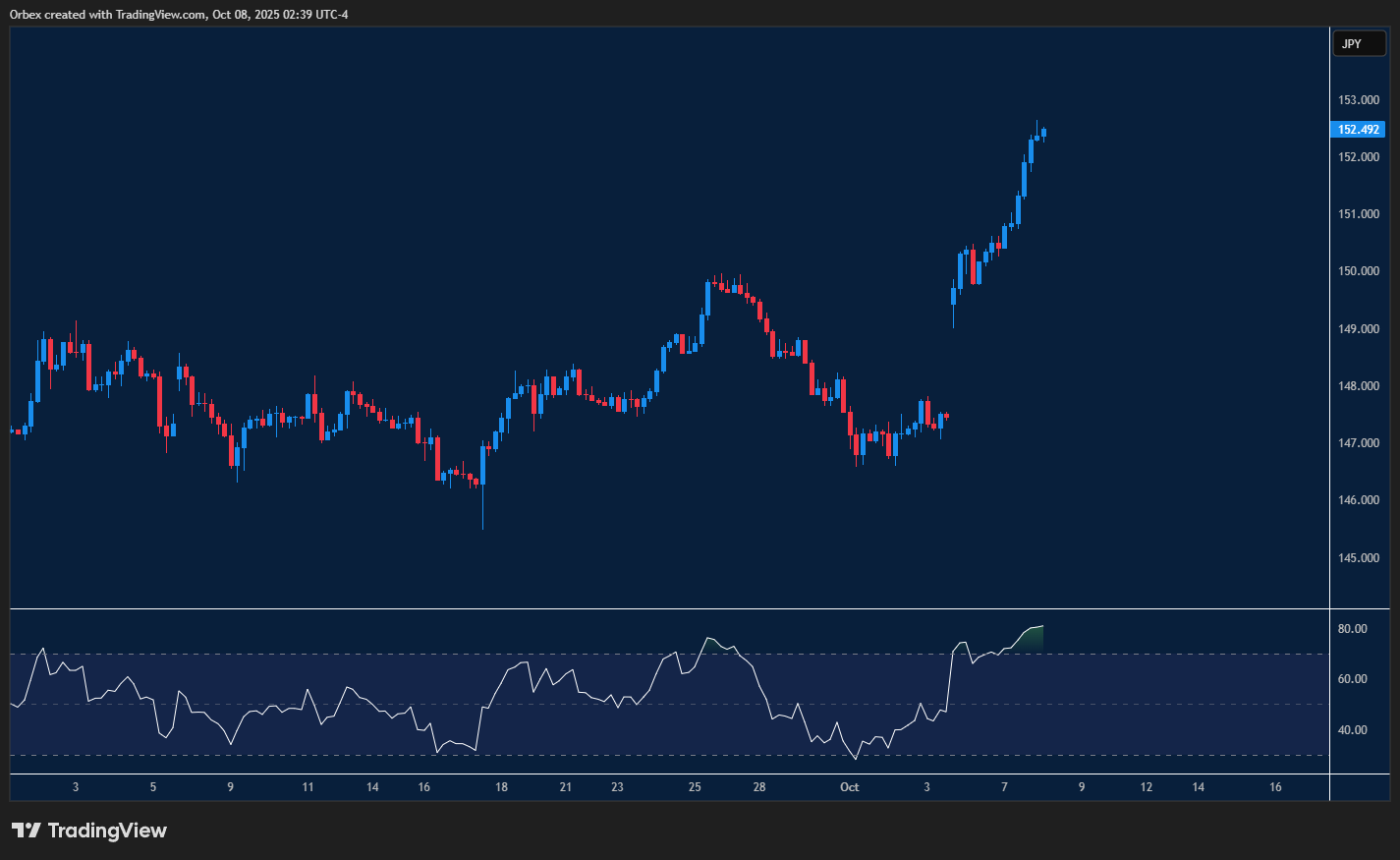
Task: Click the TradingView logo icon
Action: click(x=26, y=831)
